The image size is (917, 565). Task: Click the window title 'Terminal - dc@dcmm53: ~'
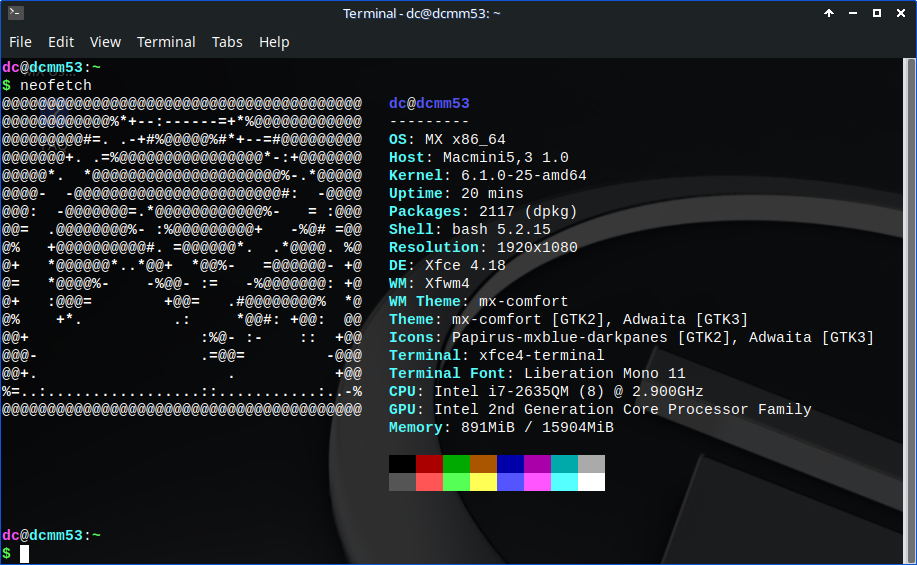coord(422,13)
